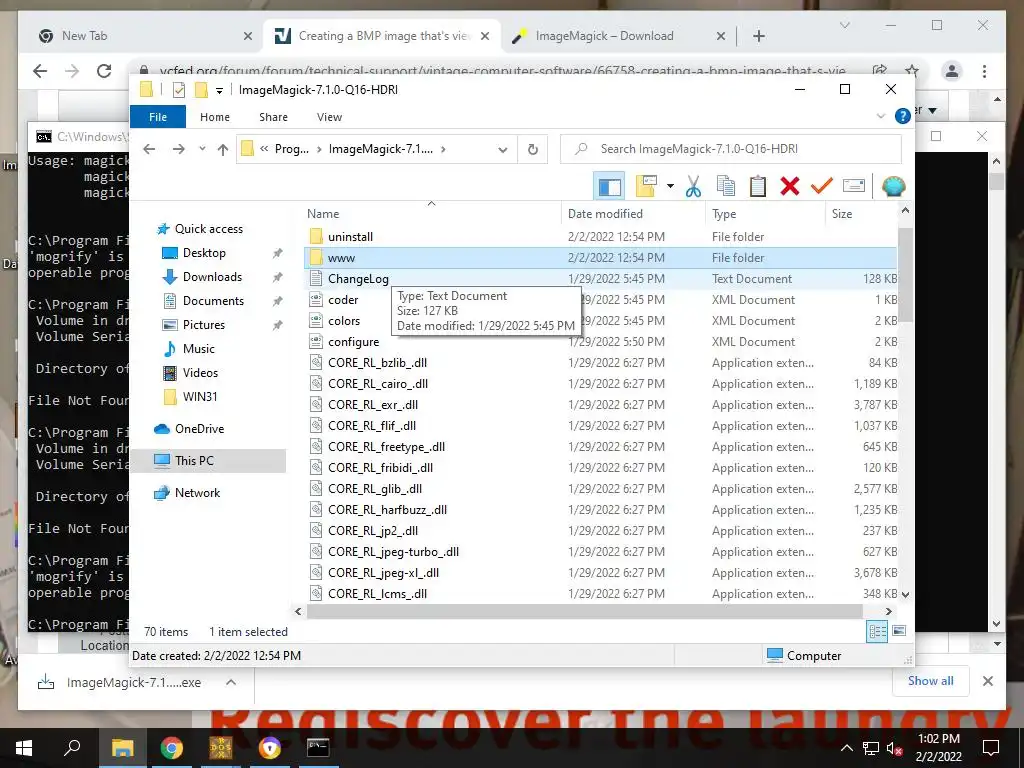Open the address bar history dropdown
The height and width of the screenshot is (768, 1024).
point(503,150)
